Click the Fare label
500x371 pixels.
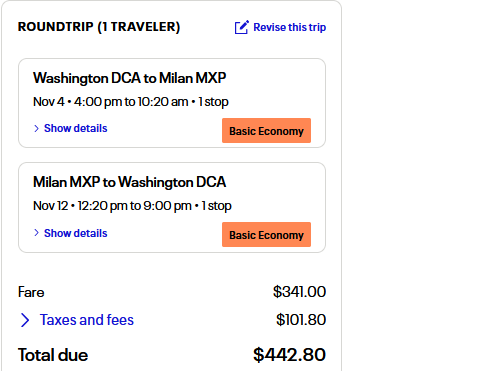31,292
